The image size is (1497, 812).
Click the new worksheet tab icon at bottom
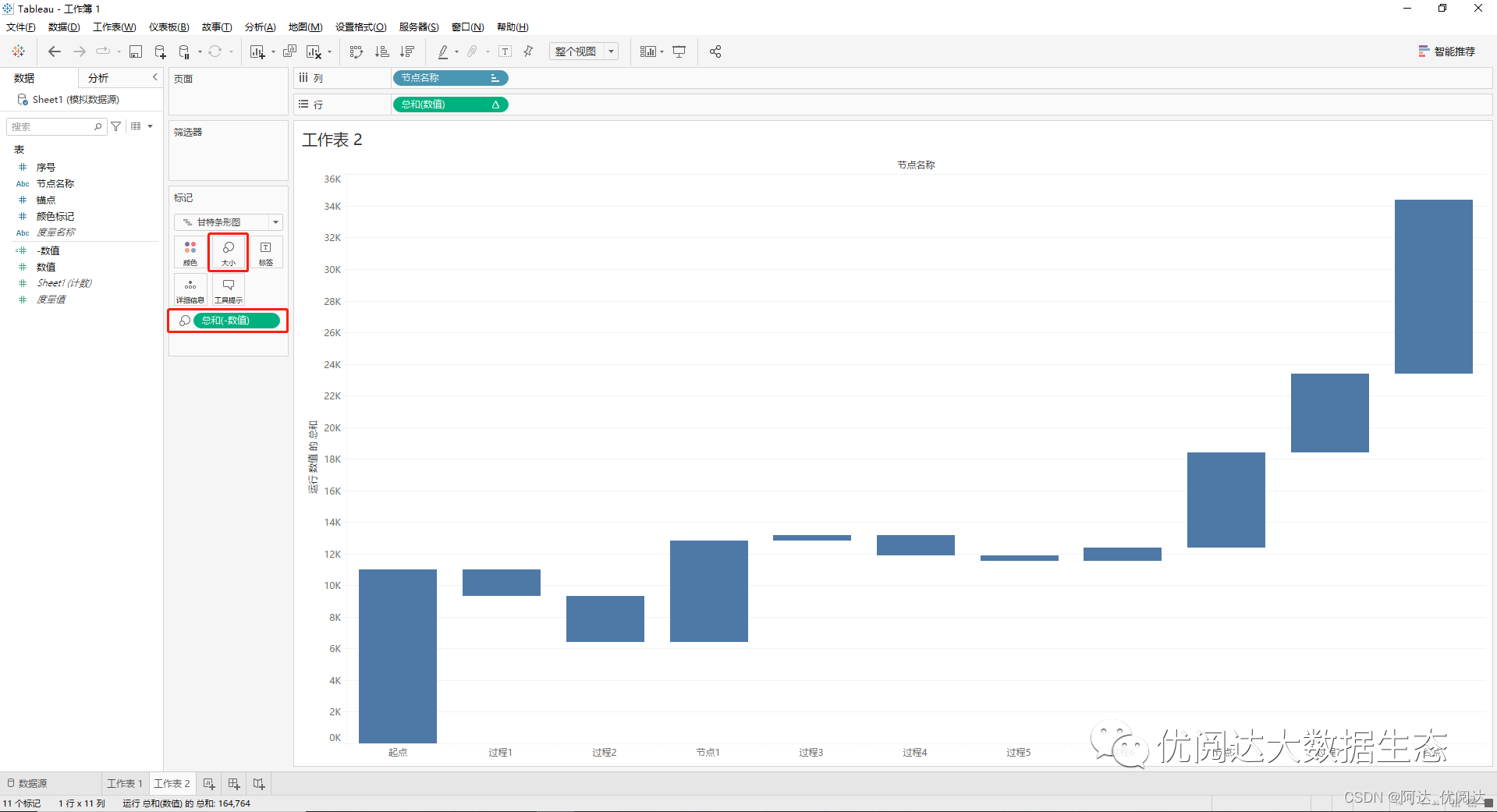[209, 784]
